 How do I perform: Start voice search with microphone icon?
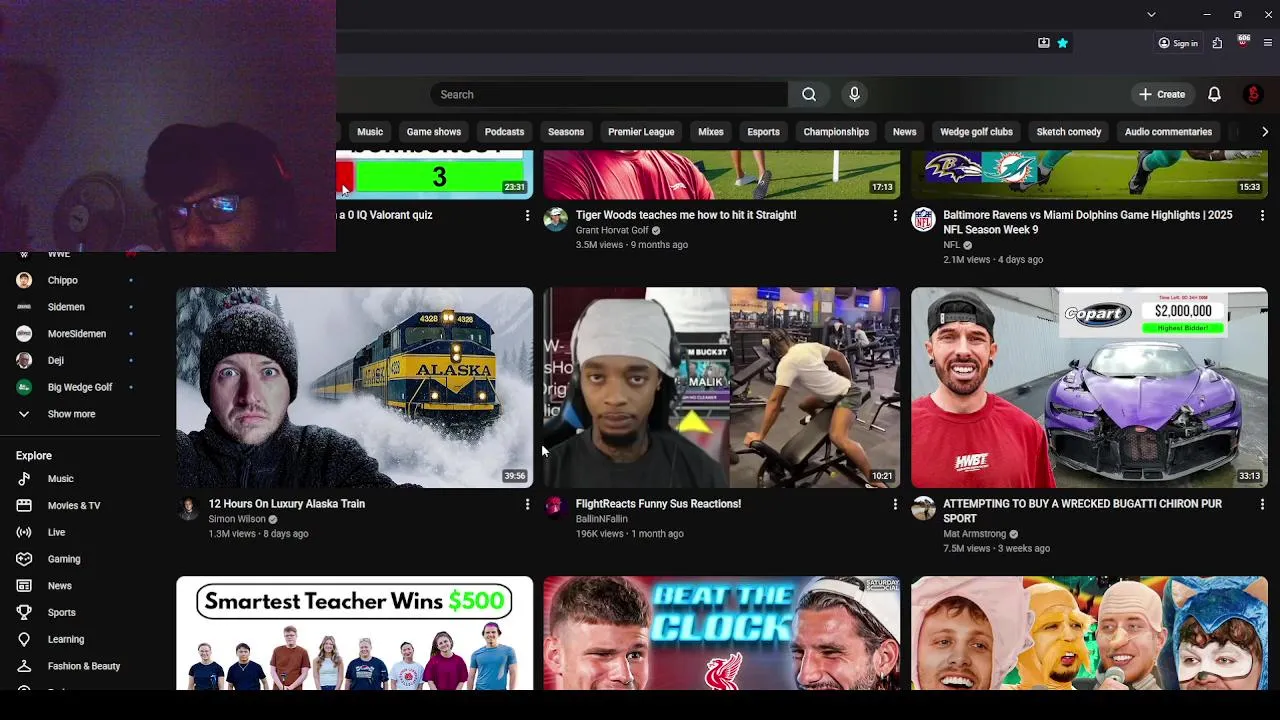(854, 94)
